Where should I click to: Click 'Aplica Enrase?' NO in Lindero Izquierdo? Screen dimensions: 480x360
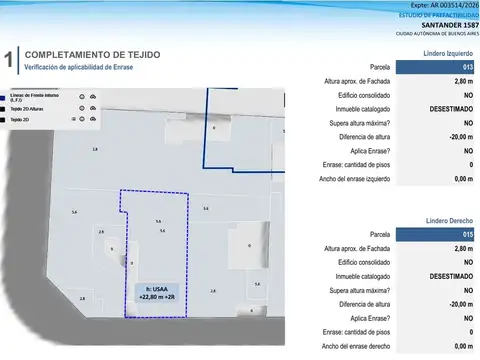(x=468, y=151)
